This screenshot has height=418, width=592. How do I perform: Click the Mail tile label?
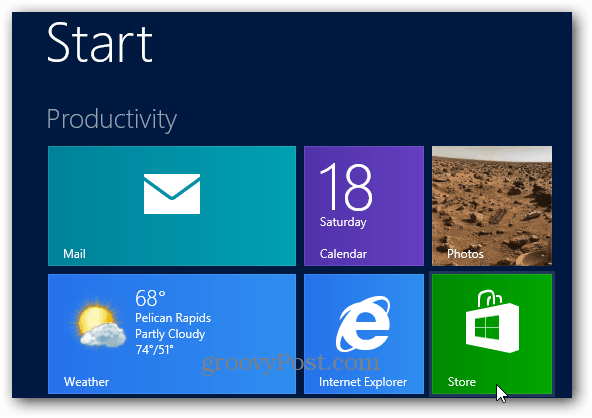(x=74, y=254)
